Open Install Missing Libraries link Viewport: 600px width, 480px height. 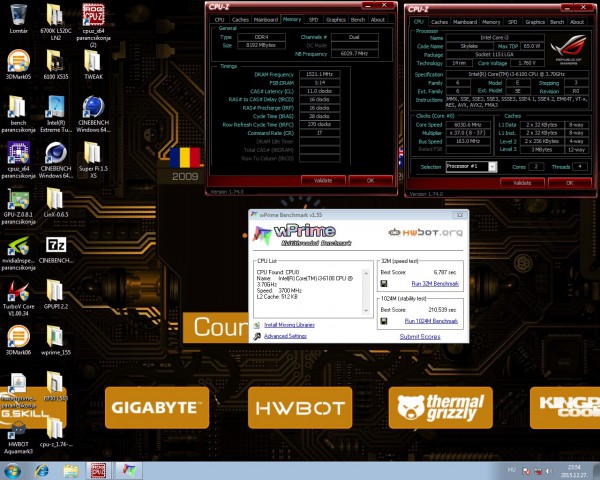point(289,325)
